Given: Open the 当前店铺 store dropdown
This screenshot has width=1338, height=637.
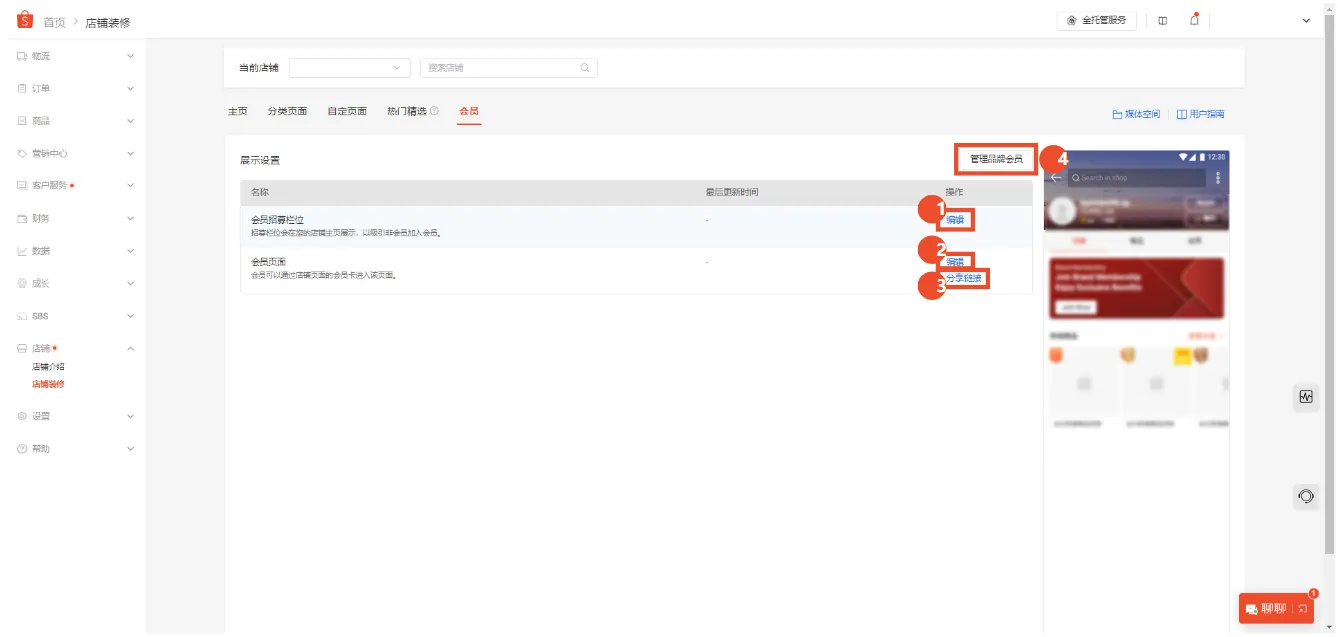Looking at the screenshot, I should (x=348, y=67).
